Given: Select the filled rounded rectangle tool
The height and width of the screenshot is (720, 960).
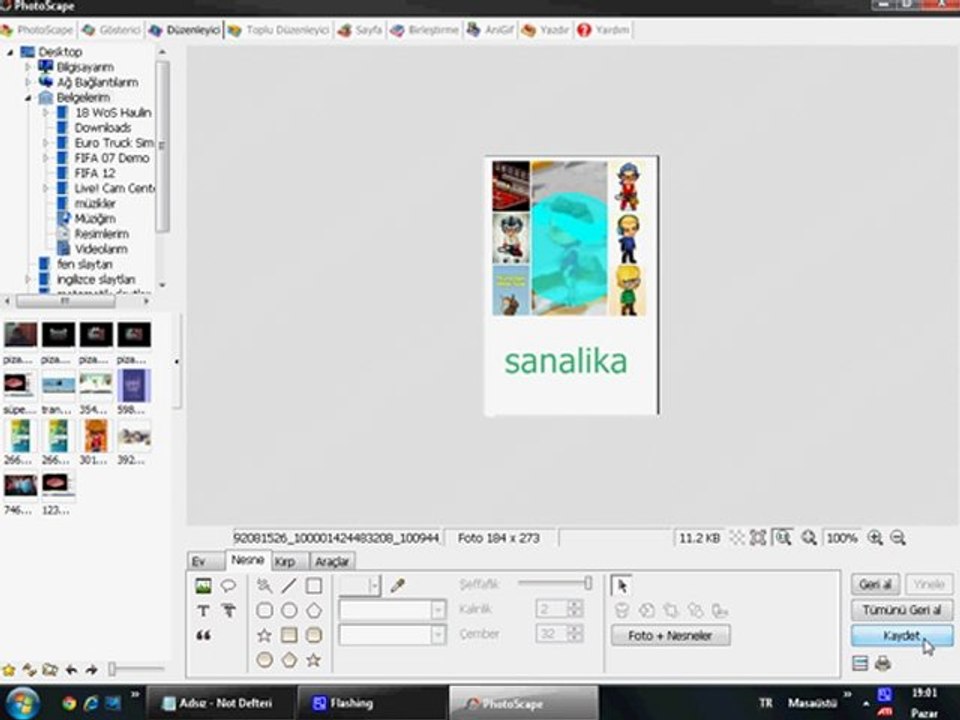Looking at the screenshot, I should click(x=313, y=635).
